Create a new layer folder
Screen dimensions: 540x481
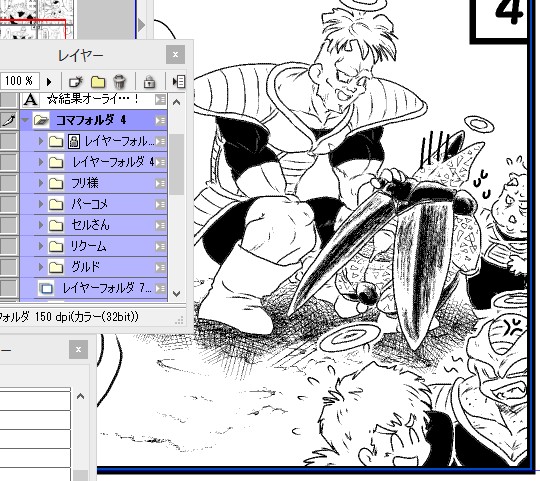[x=98, y=82]
